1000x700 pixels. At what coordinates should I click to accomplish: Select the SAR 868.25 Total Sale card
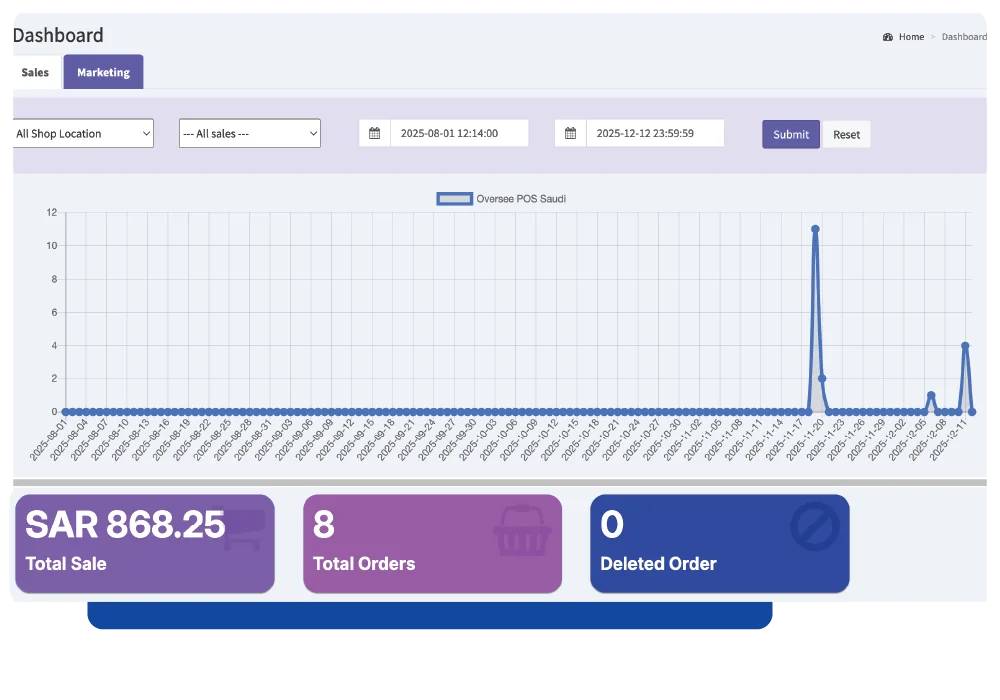pos(144,543)
